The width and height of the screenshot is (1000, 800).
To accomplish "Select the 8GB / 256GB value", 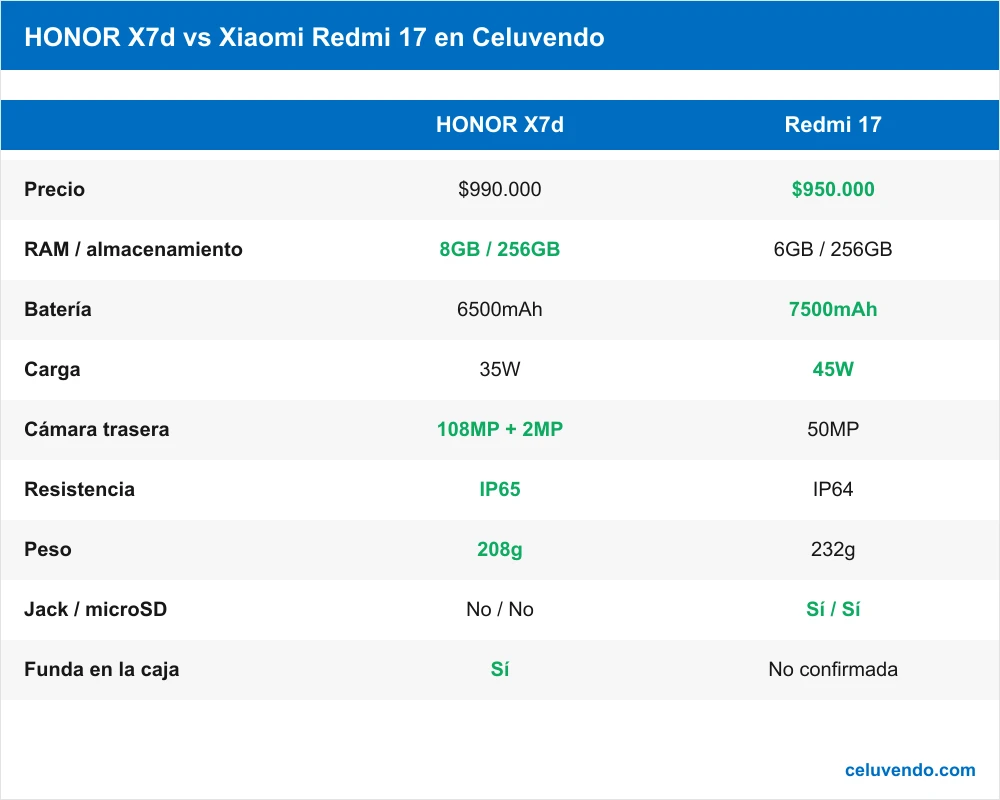I will tap(499, 249).
